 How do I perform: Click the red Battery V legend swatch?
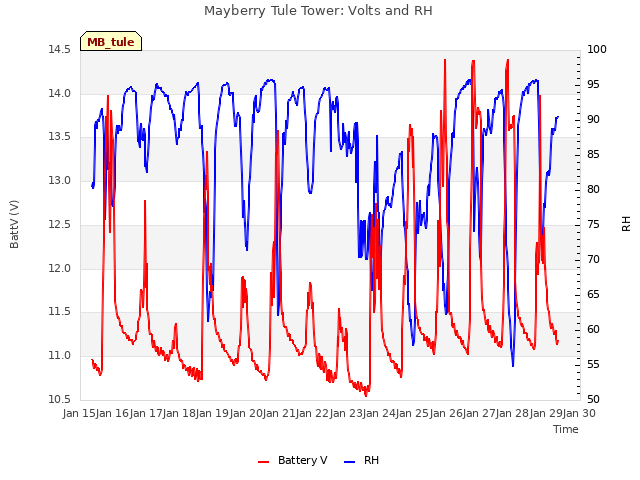[264, 461]
